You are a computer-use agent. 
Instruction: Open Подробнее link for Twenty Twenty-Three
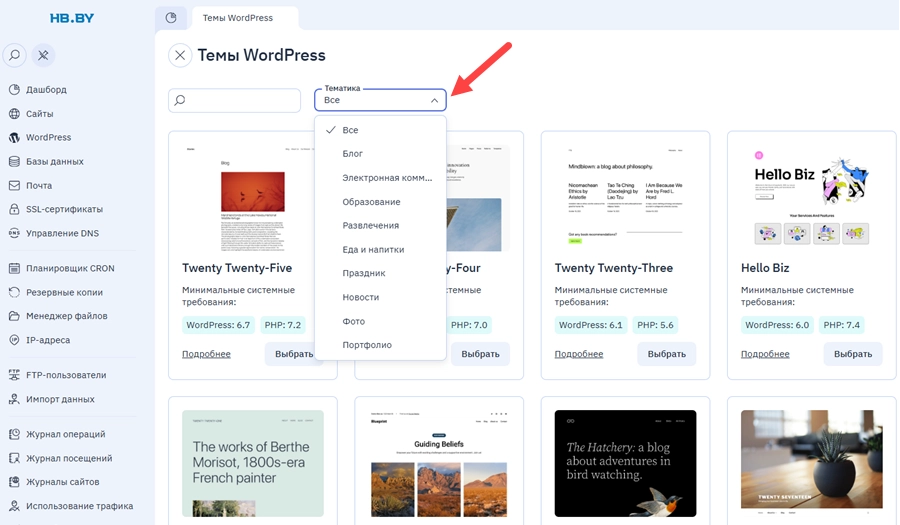tap(579, 354)
